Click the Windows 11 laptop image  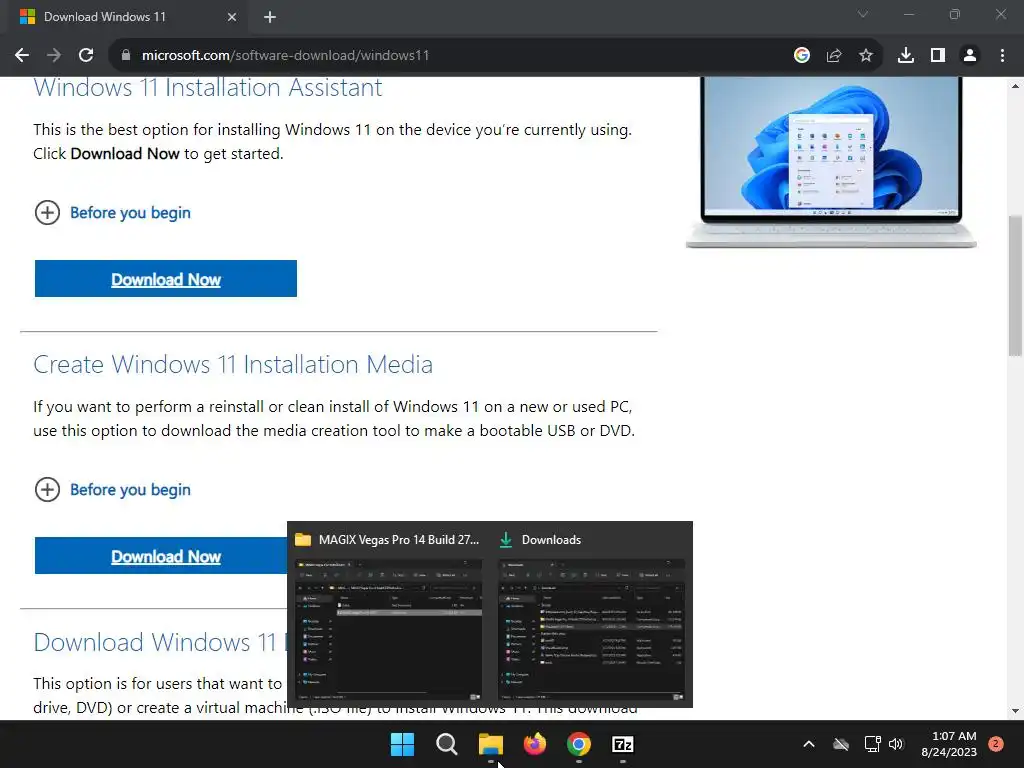[x=831, y=162]
